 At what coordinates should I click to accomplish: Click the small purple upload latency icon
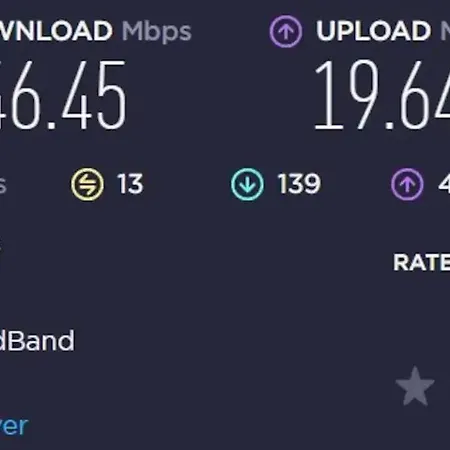point(407,184)
